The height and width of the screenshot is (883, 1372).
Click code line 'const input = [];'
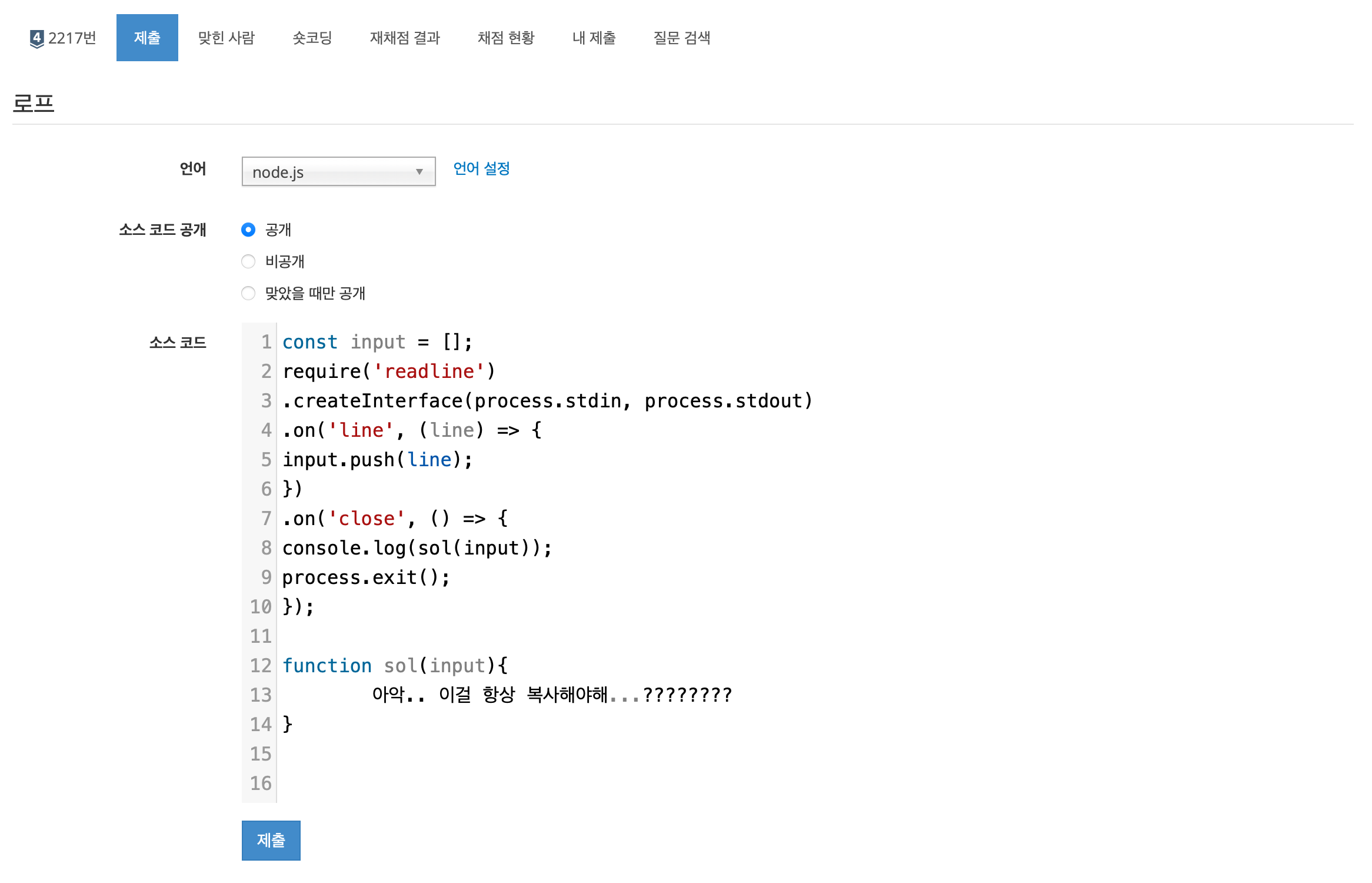377,342
